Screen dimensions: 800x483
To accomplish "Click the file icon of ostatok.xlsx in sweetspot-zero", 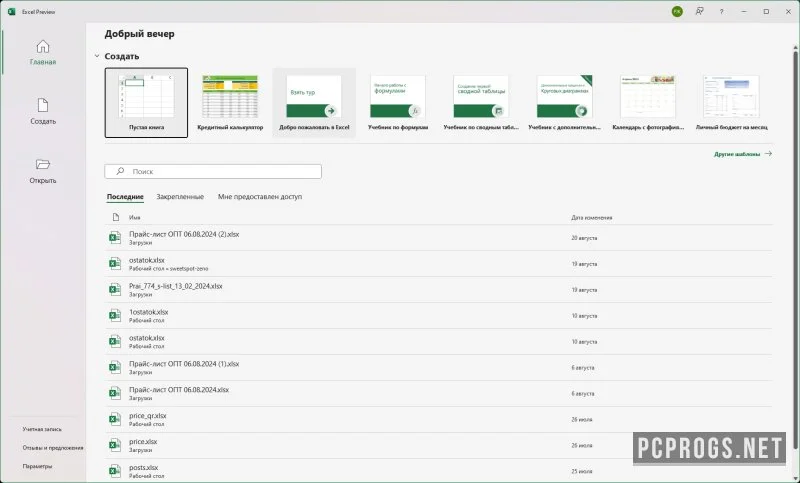I will tap(115, 264).
